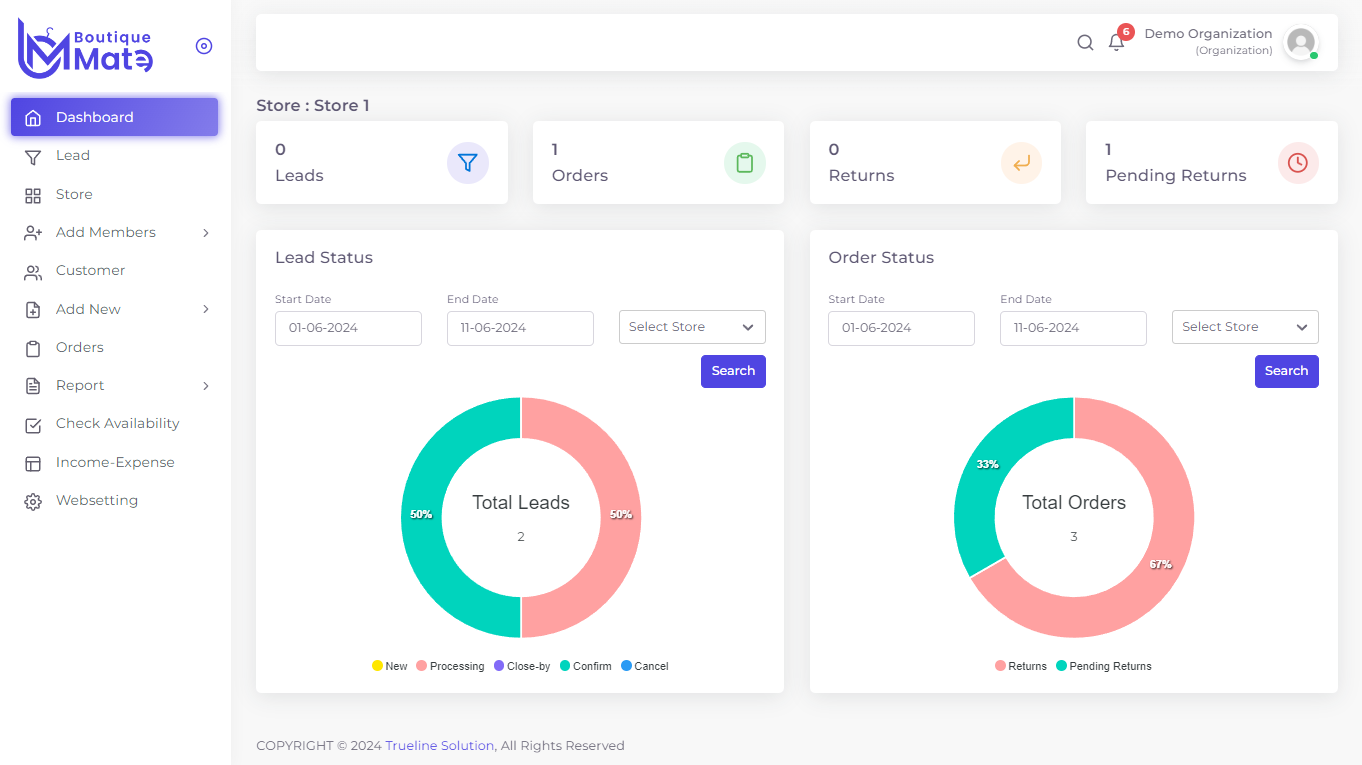Click the Total Orders center label

(x=1074, y=503)
